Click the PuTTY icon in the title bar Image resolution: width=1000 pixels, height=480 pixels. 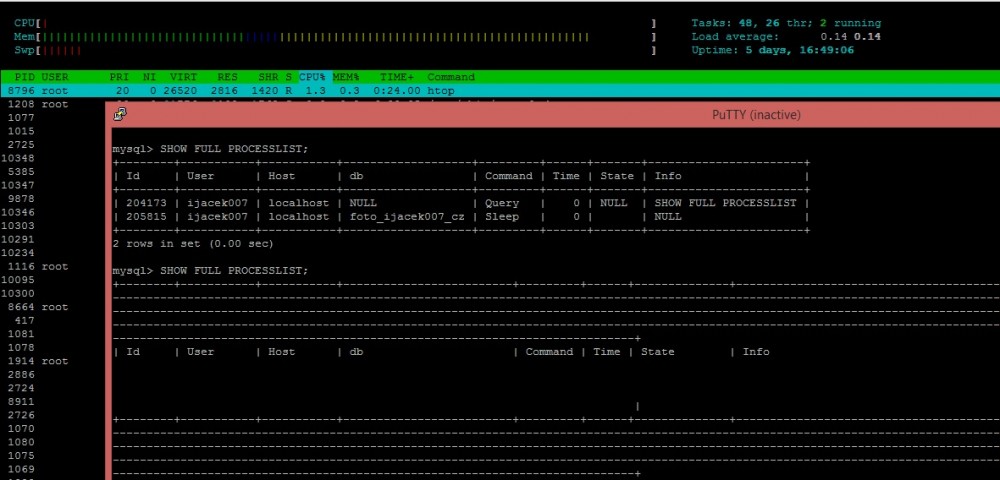tap(119, 115)
